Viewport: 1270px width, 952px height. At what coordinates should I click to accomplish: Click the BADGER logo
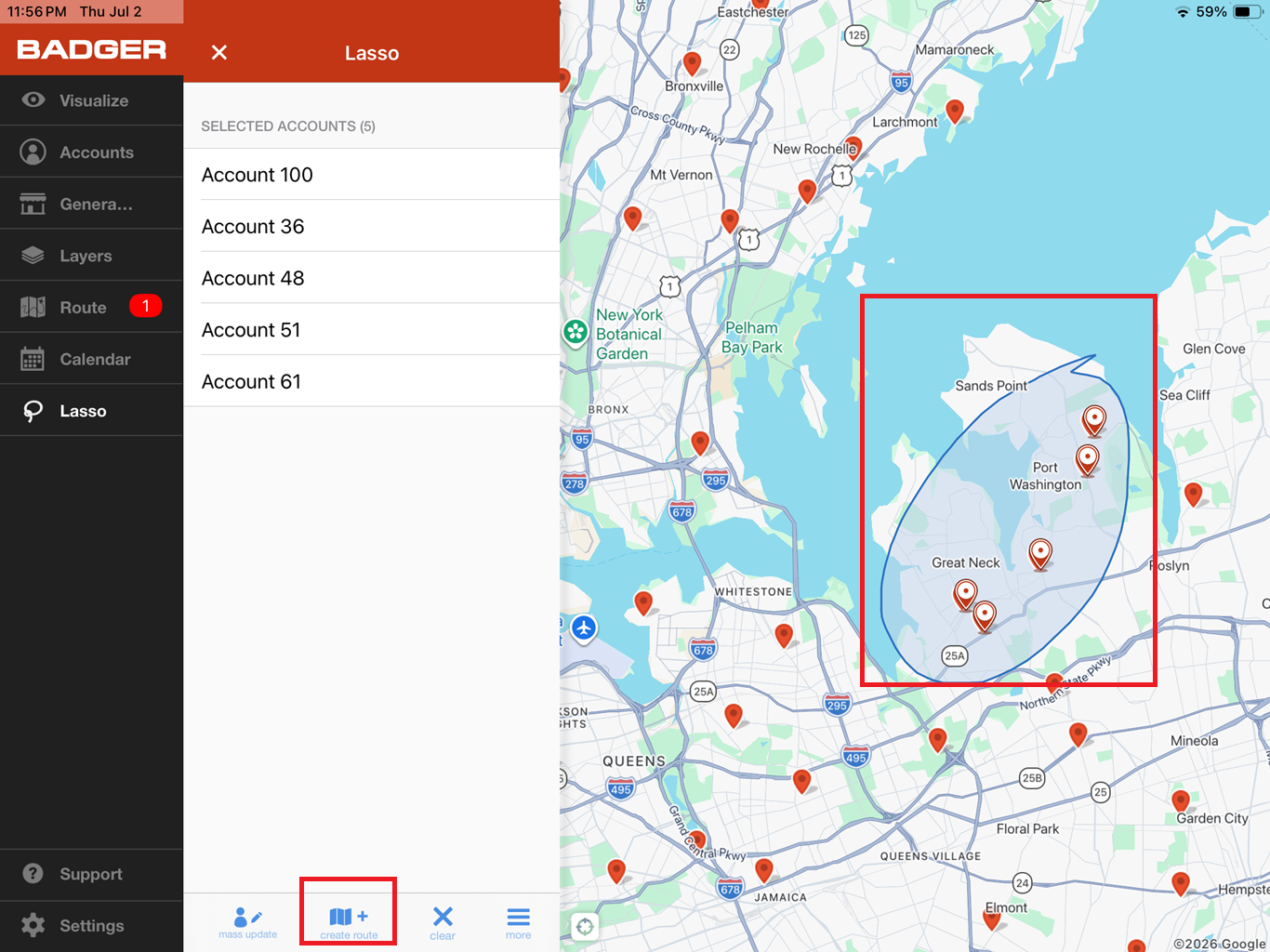pos(91,50)
